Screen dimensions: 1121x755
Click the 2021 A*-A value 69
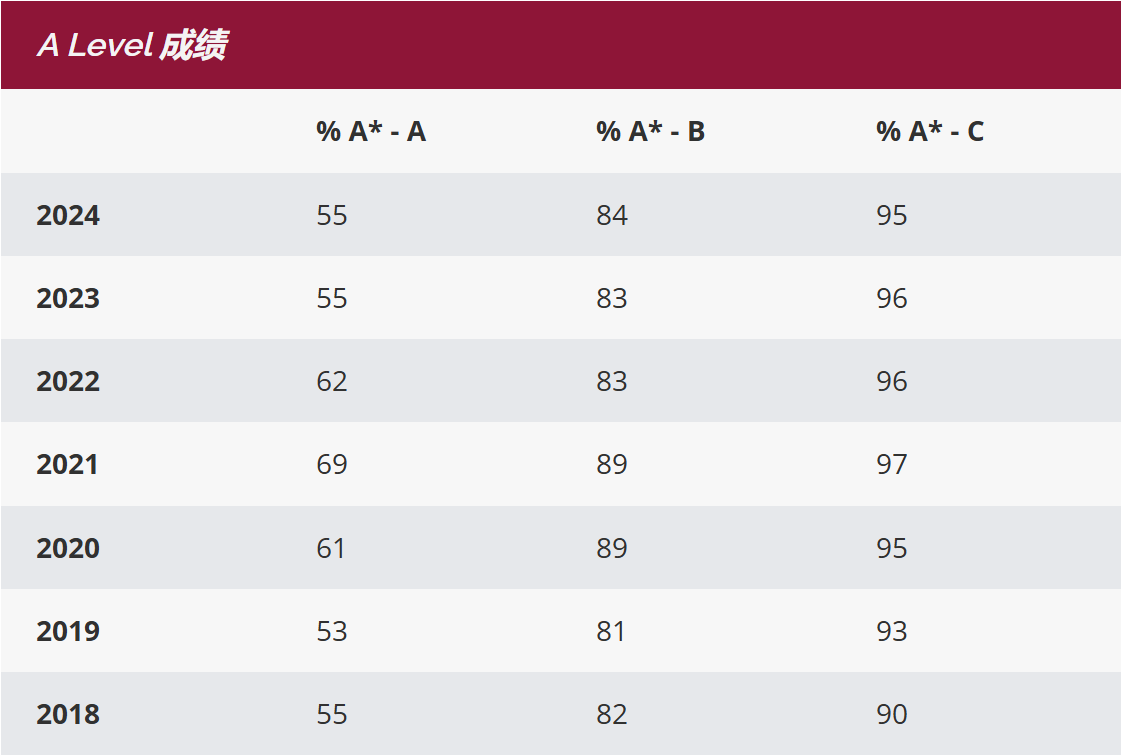(332, 464)
